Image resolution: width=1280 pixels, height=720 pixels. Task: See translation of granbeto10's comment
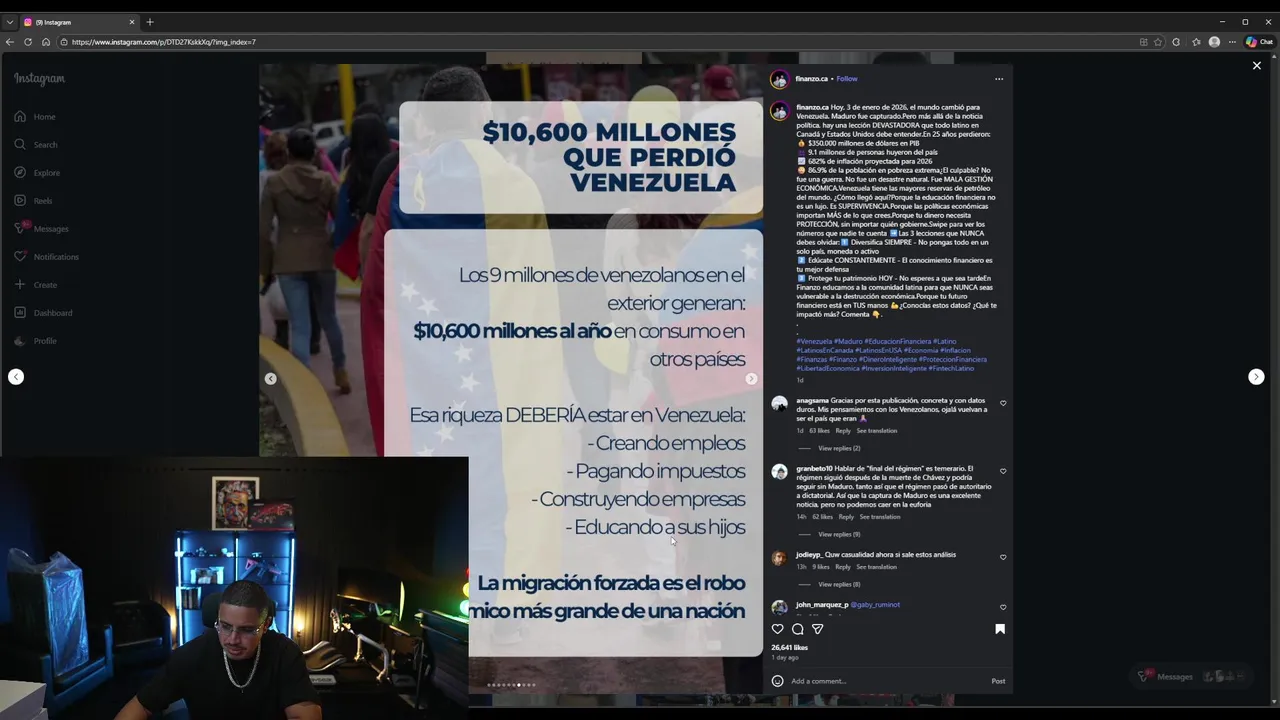pyautogui.click(x=880, y=517)
